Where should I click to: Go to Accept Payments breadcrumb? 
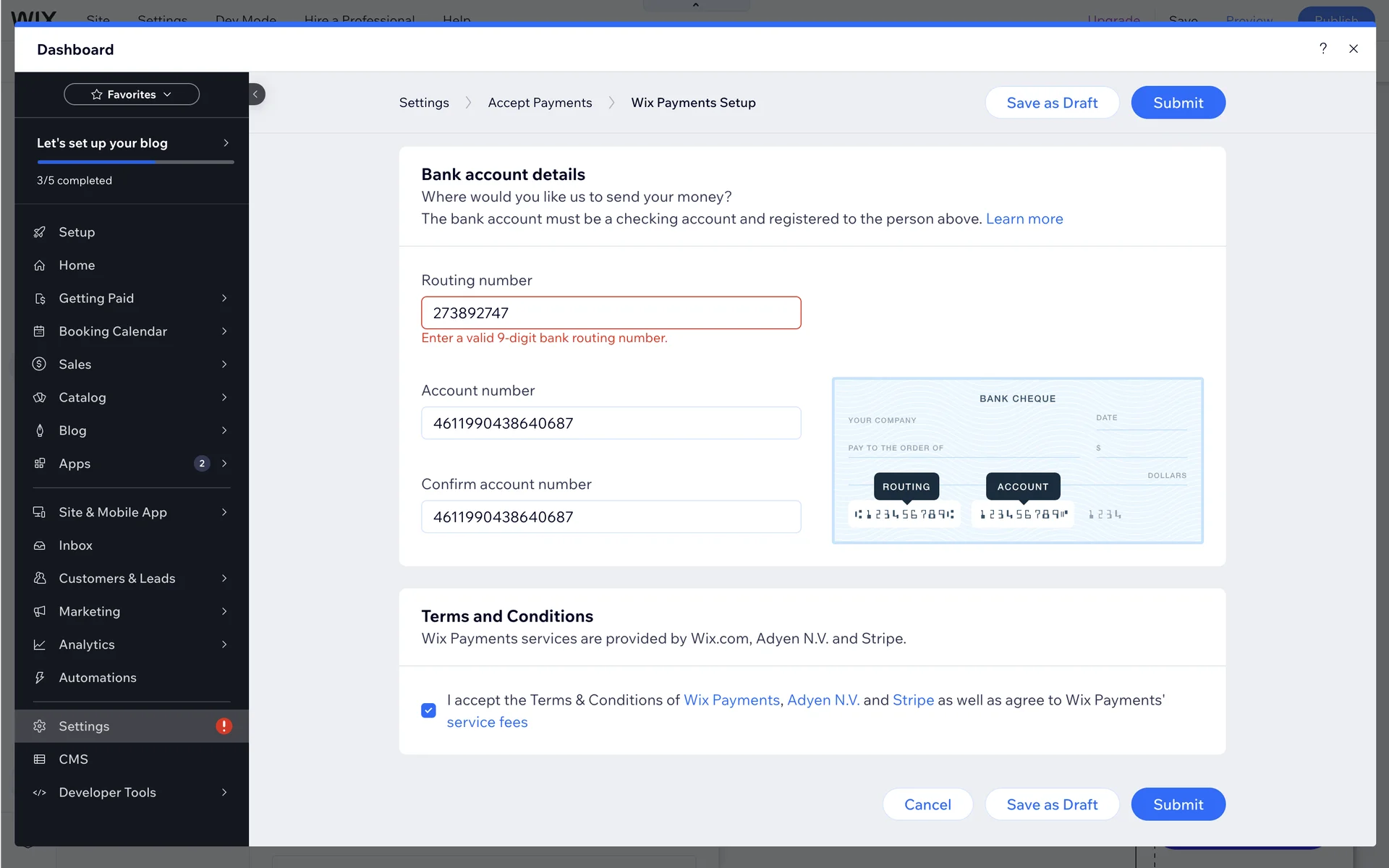pos(540,103)
